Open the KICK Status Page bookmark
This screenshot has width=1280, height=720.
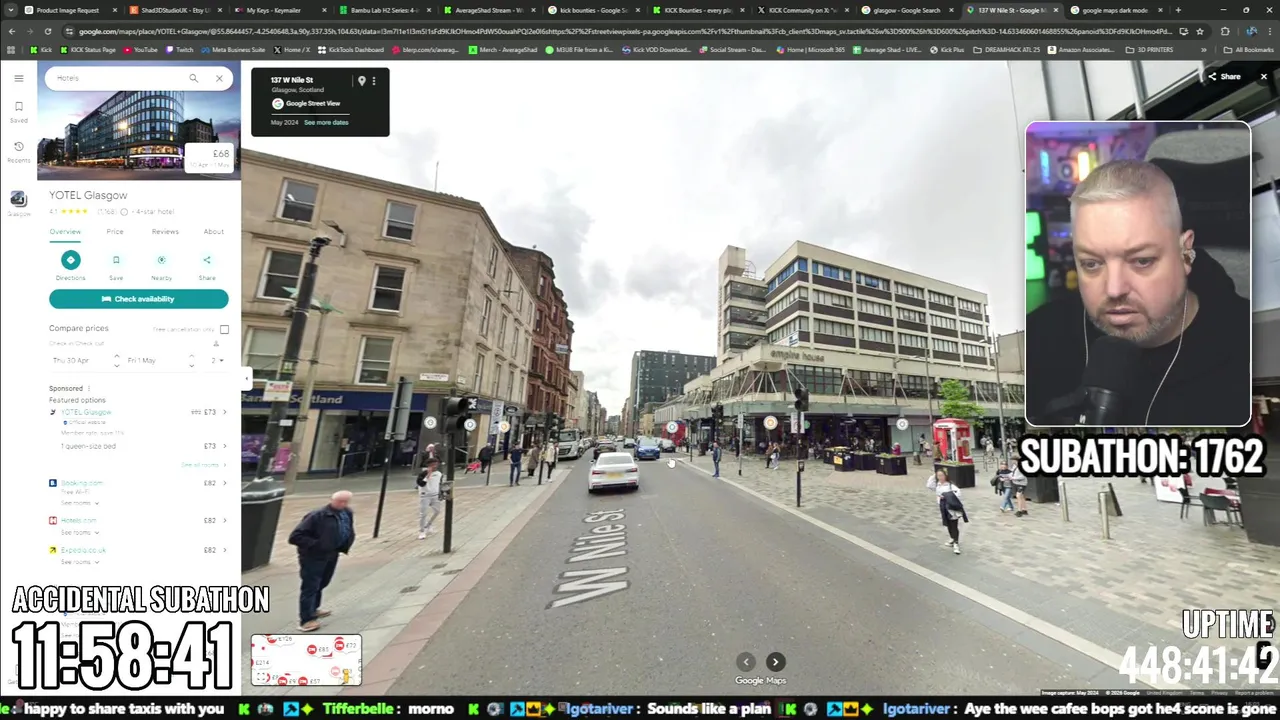tap(87, 49)
